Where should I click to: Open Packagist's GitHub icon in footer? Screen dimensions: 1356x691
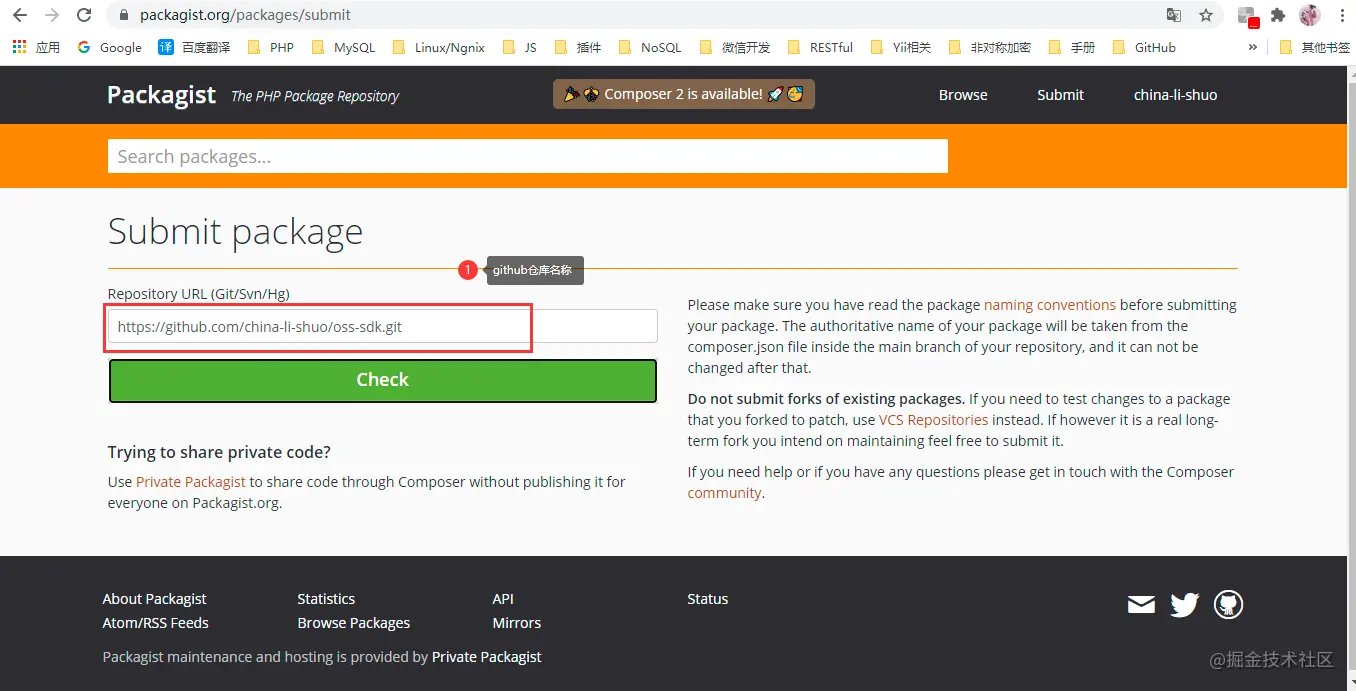point(1228,604)
